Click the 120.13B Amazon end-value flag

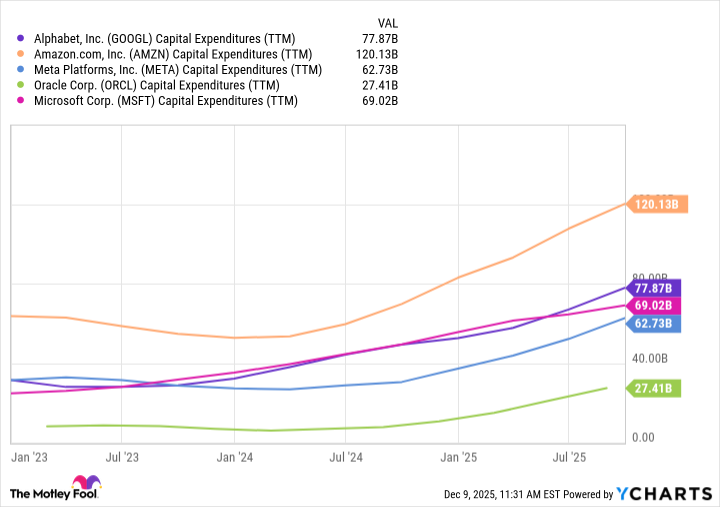(x=655, y=204)
